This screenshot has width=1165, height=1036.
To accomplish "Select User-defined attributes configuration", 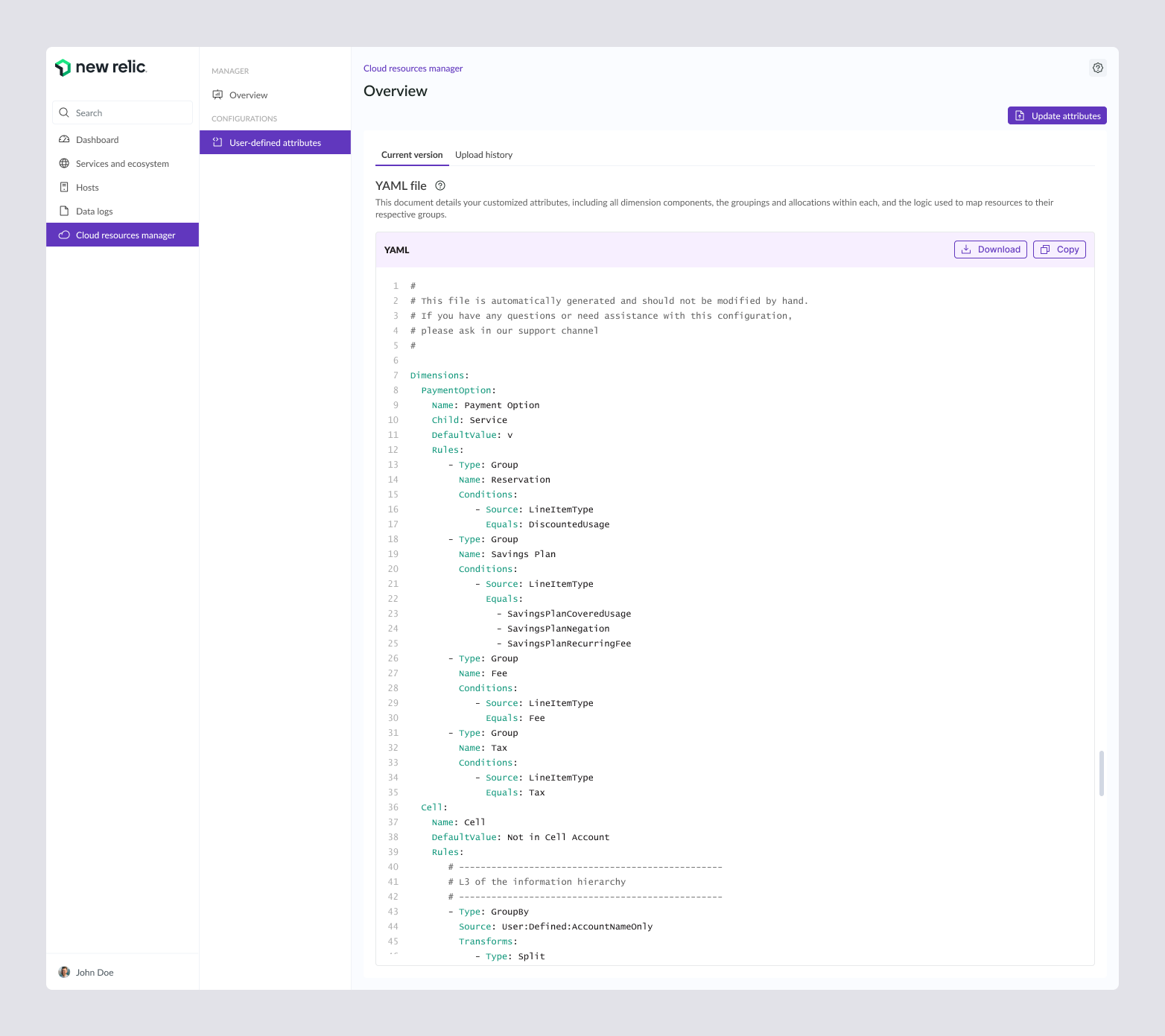I will tap(275, 142).
